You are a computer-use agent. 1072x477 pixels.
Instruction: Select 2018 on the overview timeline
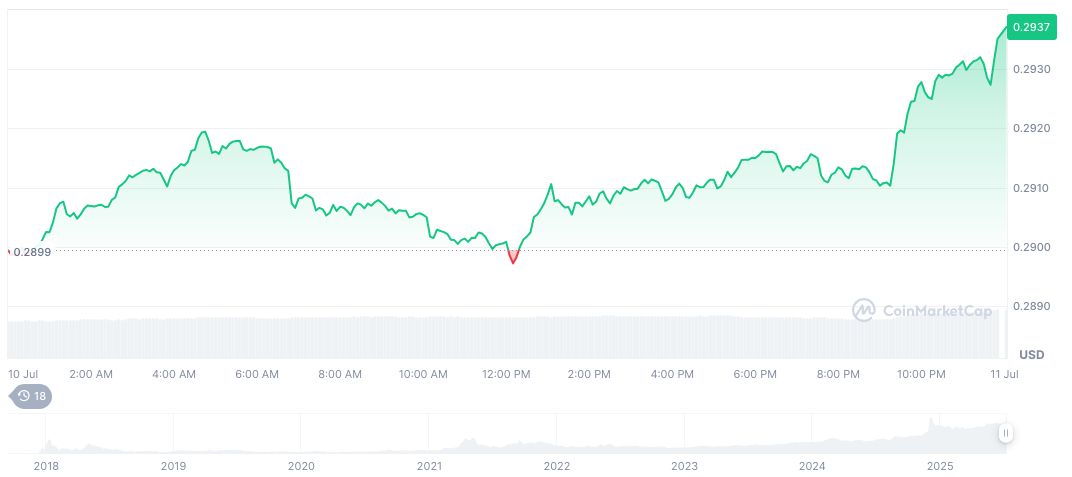(46, 466)
